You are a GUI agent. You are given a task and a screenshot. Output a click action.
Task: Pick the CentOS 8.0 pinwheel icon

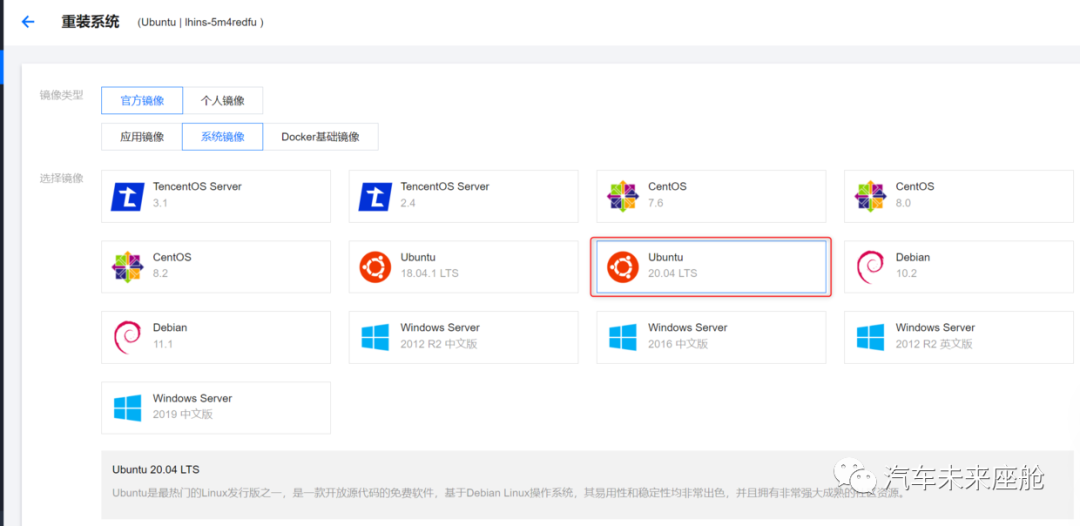point(870,196)
